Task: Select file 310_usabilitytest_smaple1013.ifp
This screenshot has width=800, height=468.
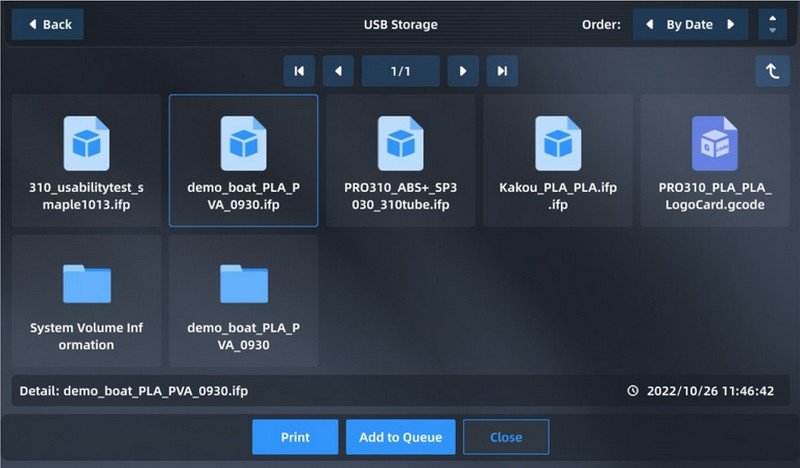Action: (86, 160)
